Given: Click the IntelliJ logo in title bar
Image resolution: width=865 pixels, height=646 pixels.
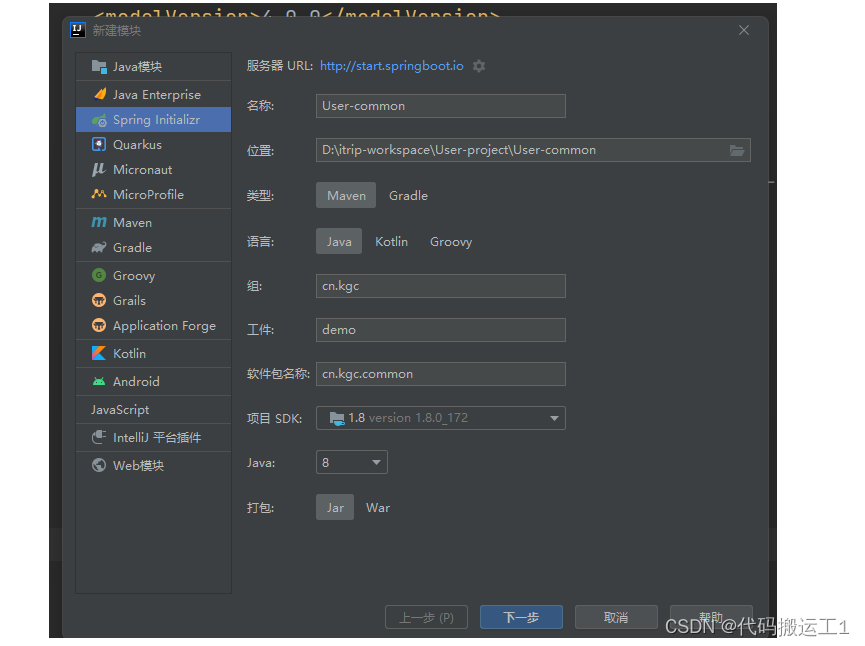Looking at the screenshot, I should (78, 30).
